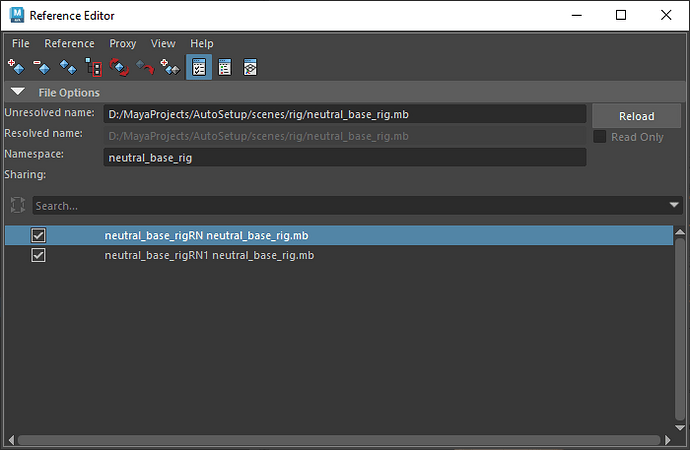Click the icon left of the Search field
Screen dimensions: 690x450
18,205
